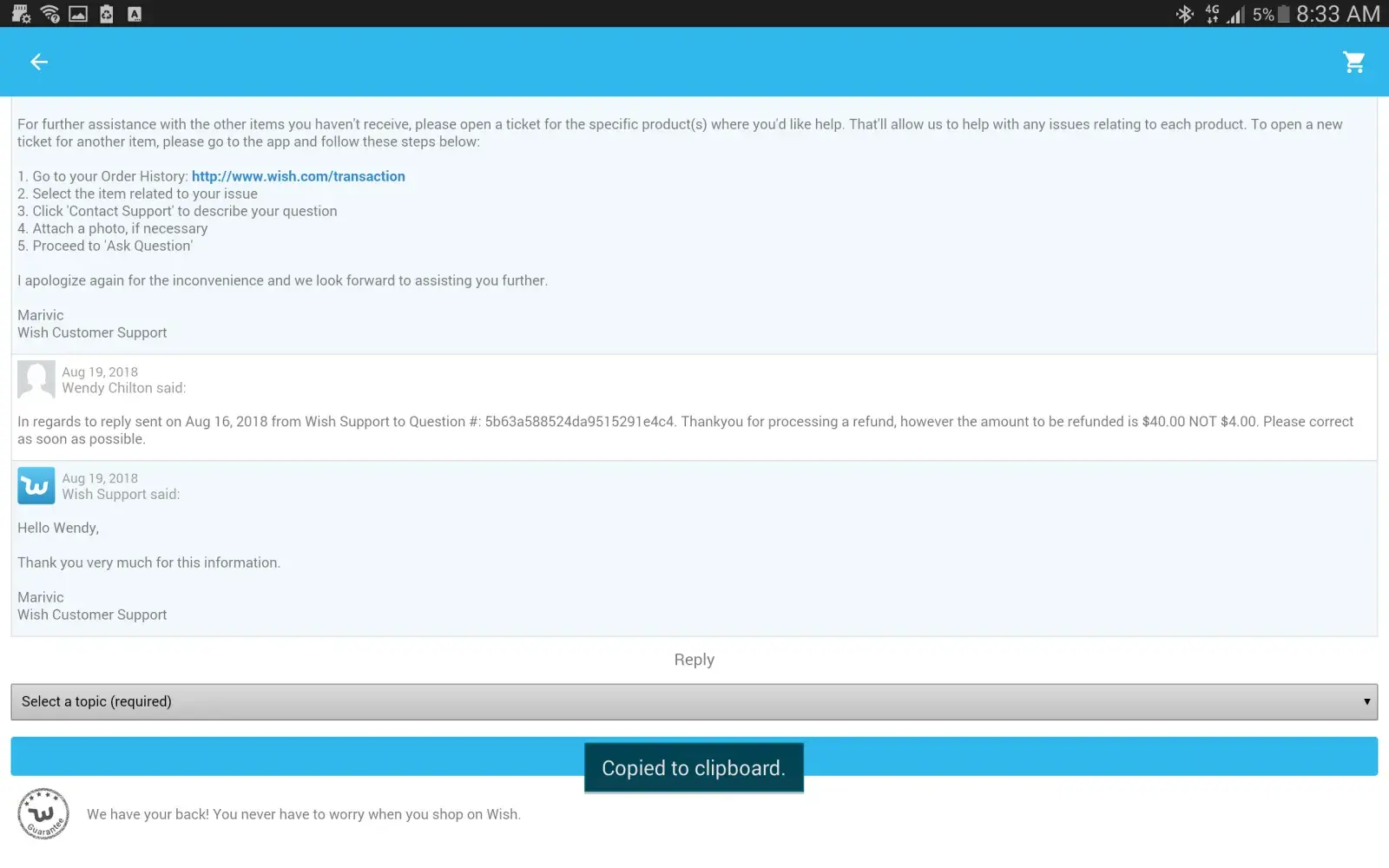Expand the 'Select a topic (required)' dropdown

[694, 701]
